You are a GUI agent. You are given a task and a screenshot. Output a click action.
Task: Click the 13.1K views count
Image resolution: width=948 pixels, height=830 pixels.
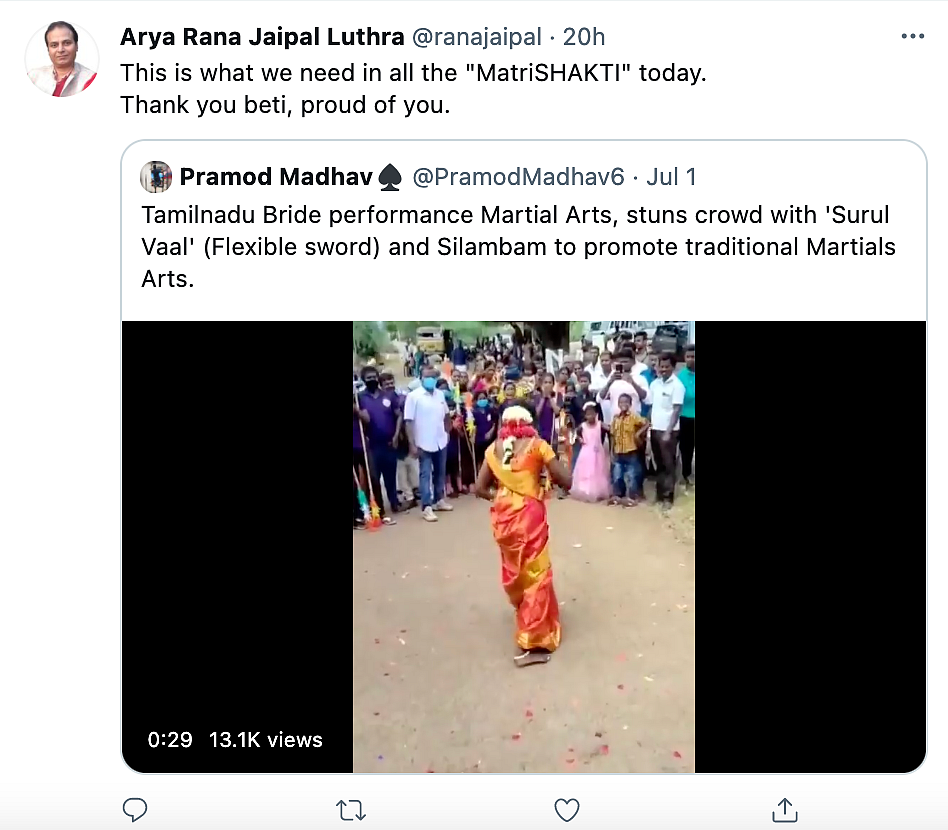pyautogui.click(x=265, y=740)
